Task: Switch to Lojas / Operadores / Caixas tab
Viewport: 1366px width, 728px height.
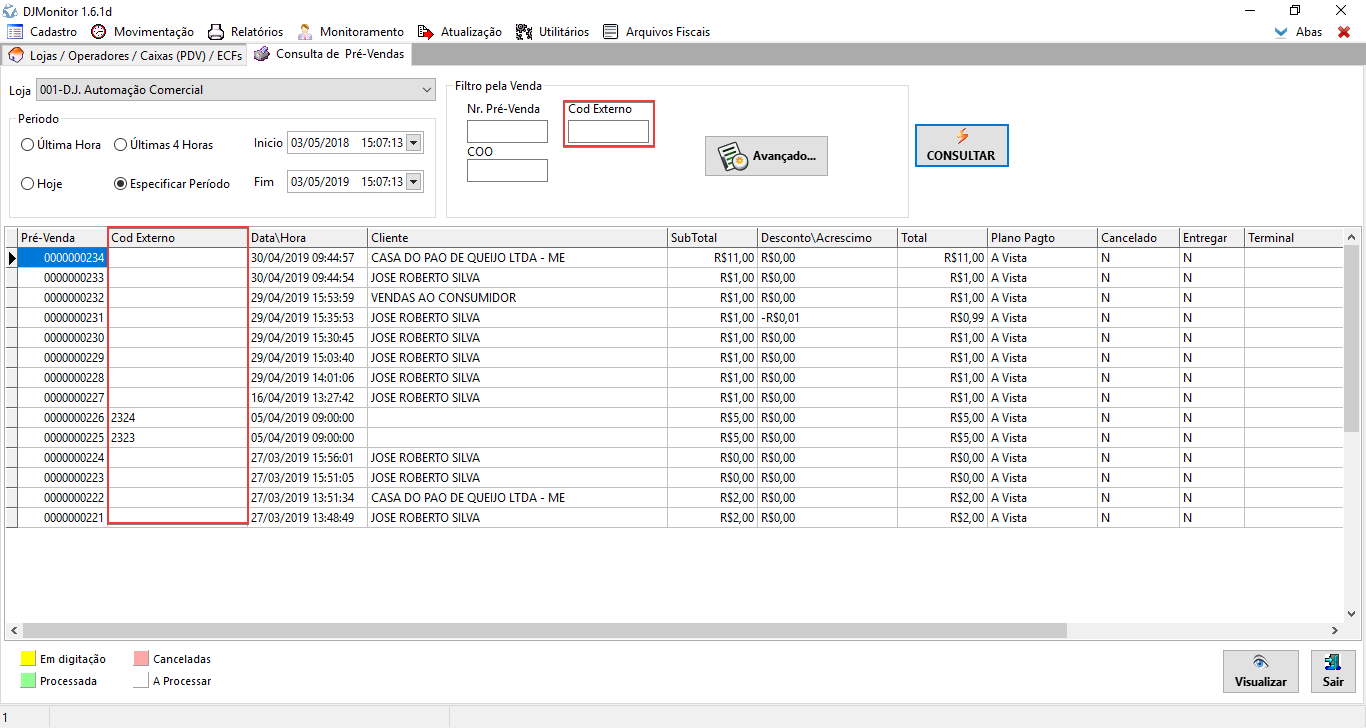Action: (125, 55)
